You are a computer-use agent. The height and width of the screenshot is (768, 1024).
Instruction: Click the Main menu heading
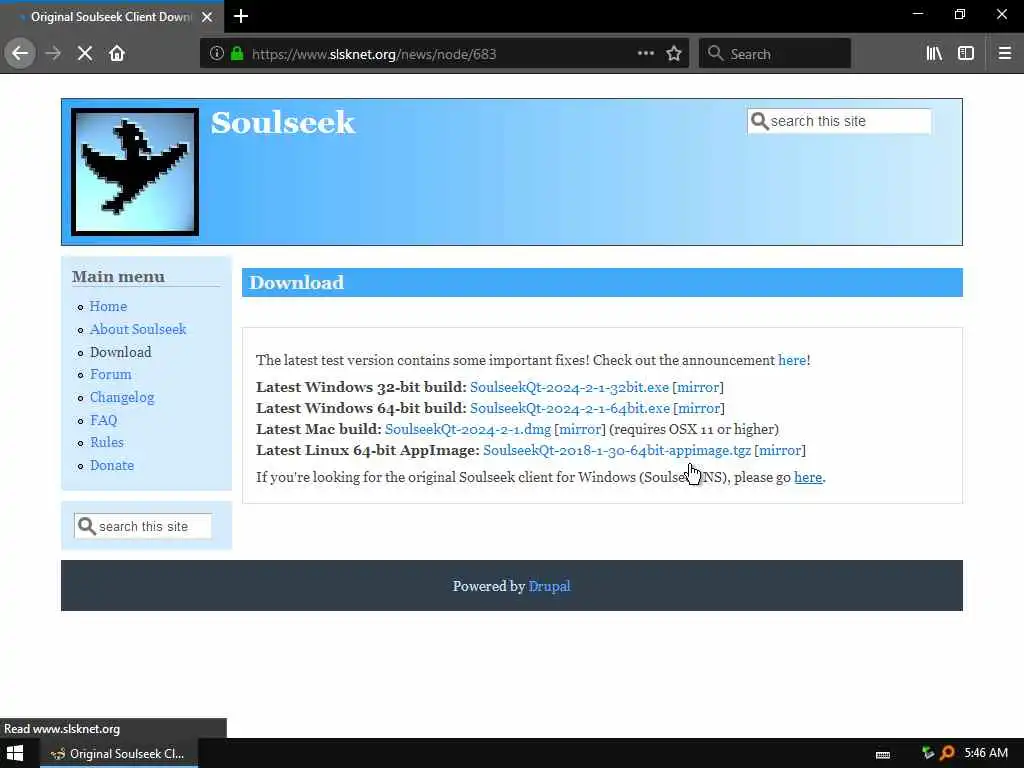118,277
